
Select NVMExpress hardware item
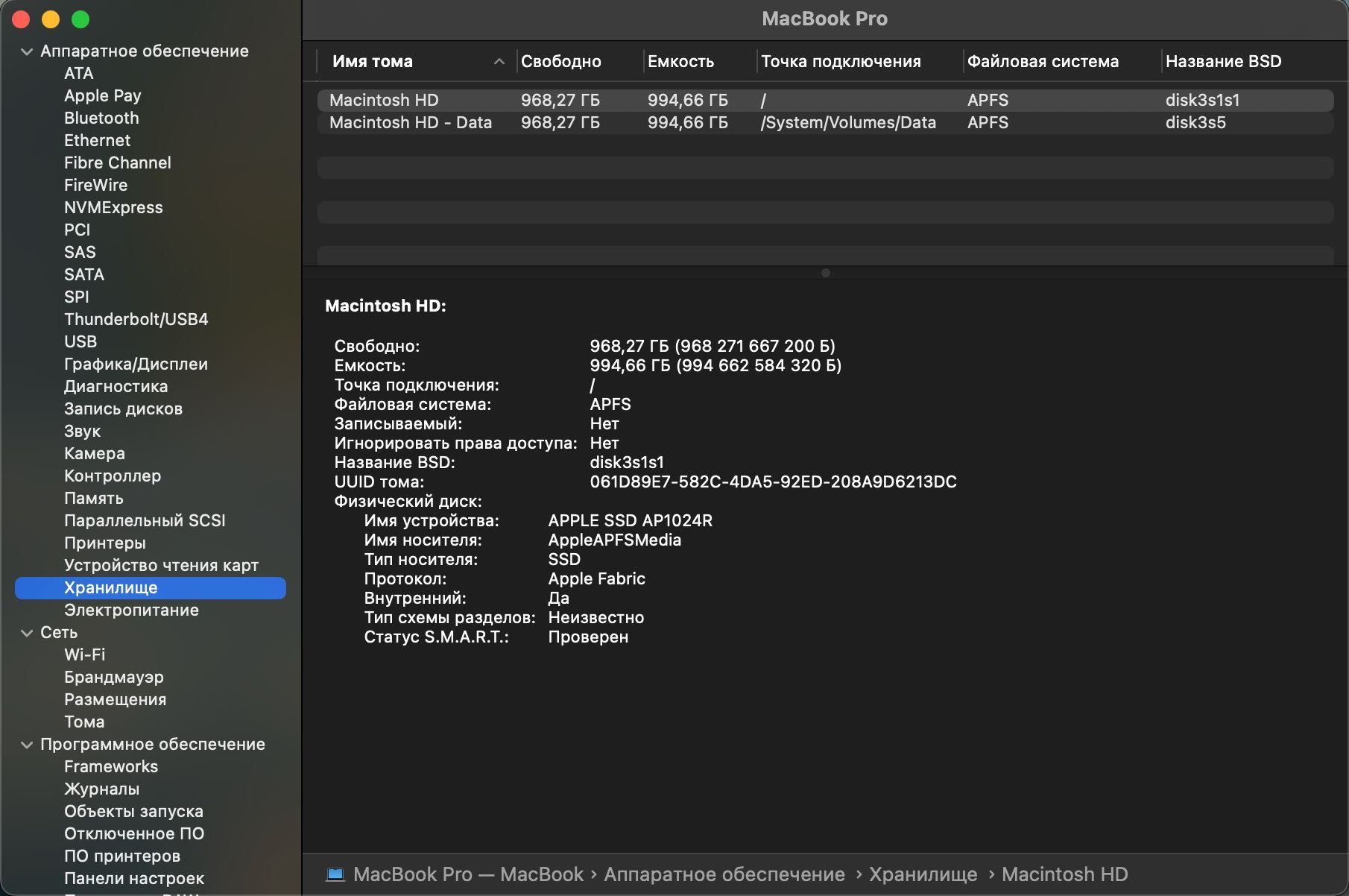(113, 207)
